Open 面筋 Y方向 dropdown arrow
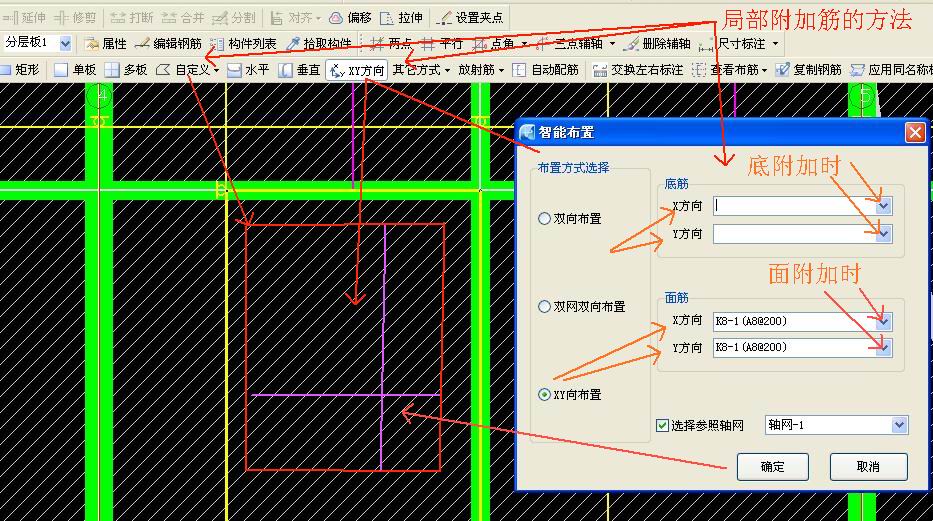Viewport: 933px width, 521px height. click(x=884, y=347)
